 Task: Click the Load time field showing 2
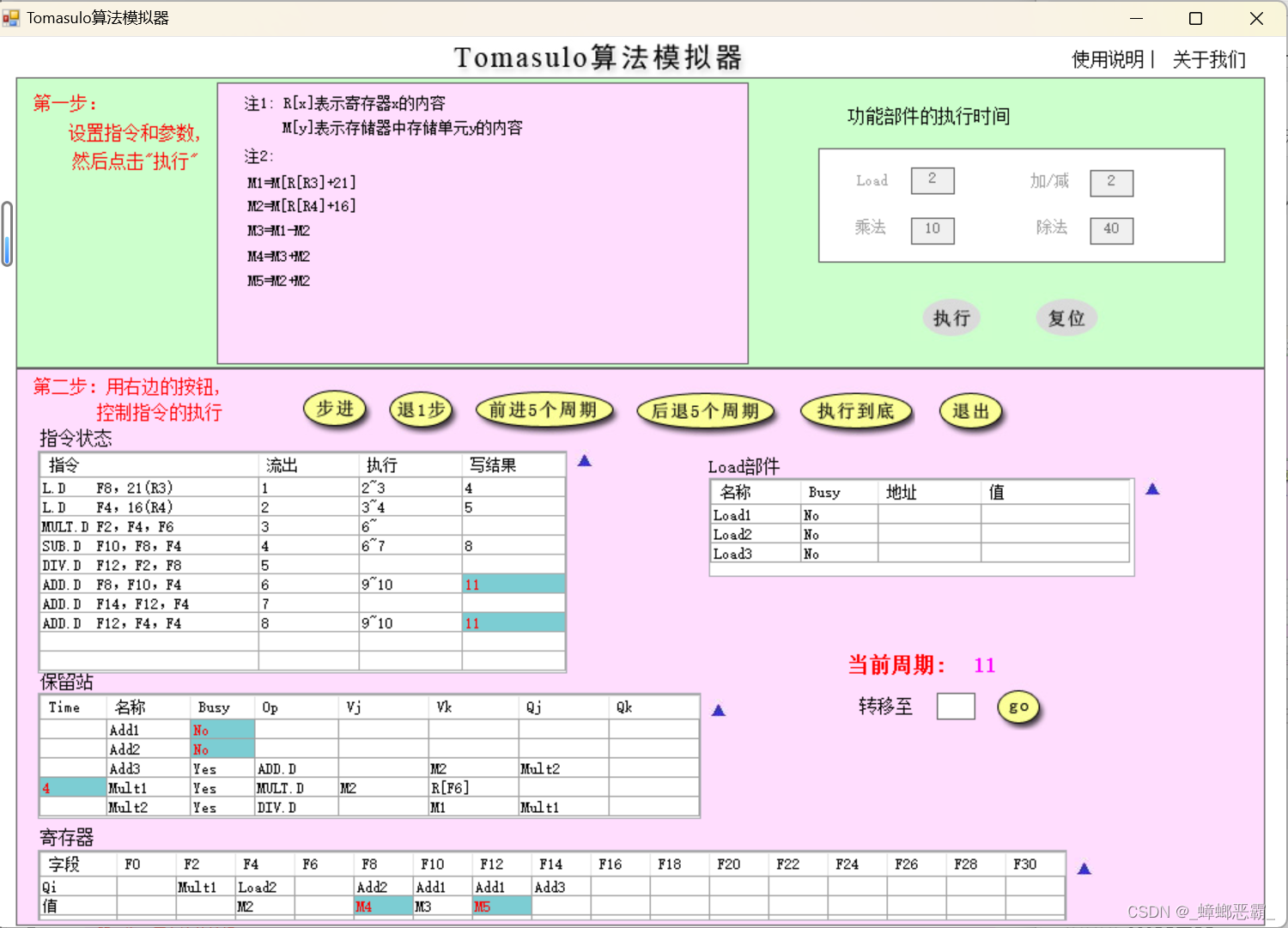(933, 180)
